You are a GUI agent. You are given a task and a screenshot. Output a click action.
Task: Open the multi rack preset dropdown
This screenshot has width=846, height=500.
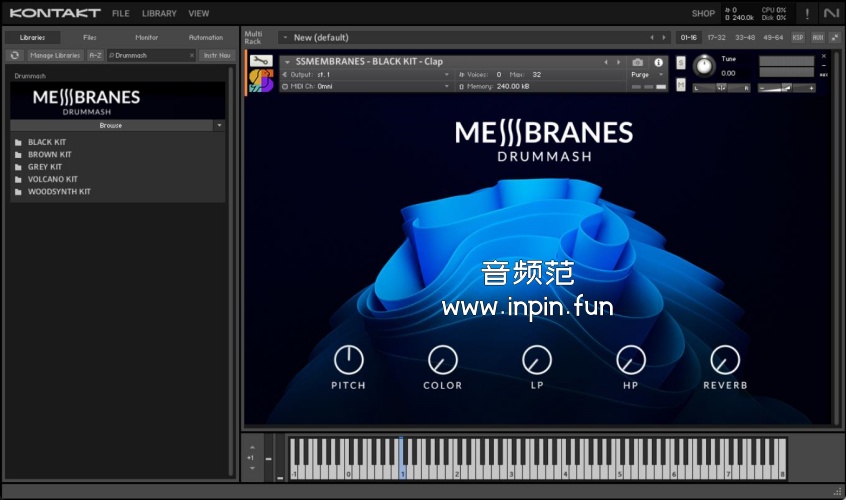pos(284,37)
